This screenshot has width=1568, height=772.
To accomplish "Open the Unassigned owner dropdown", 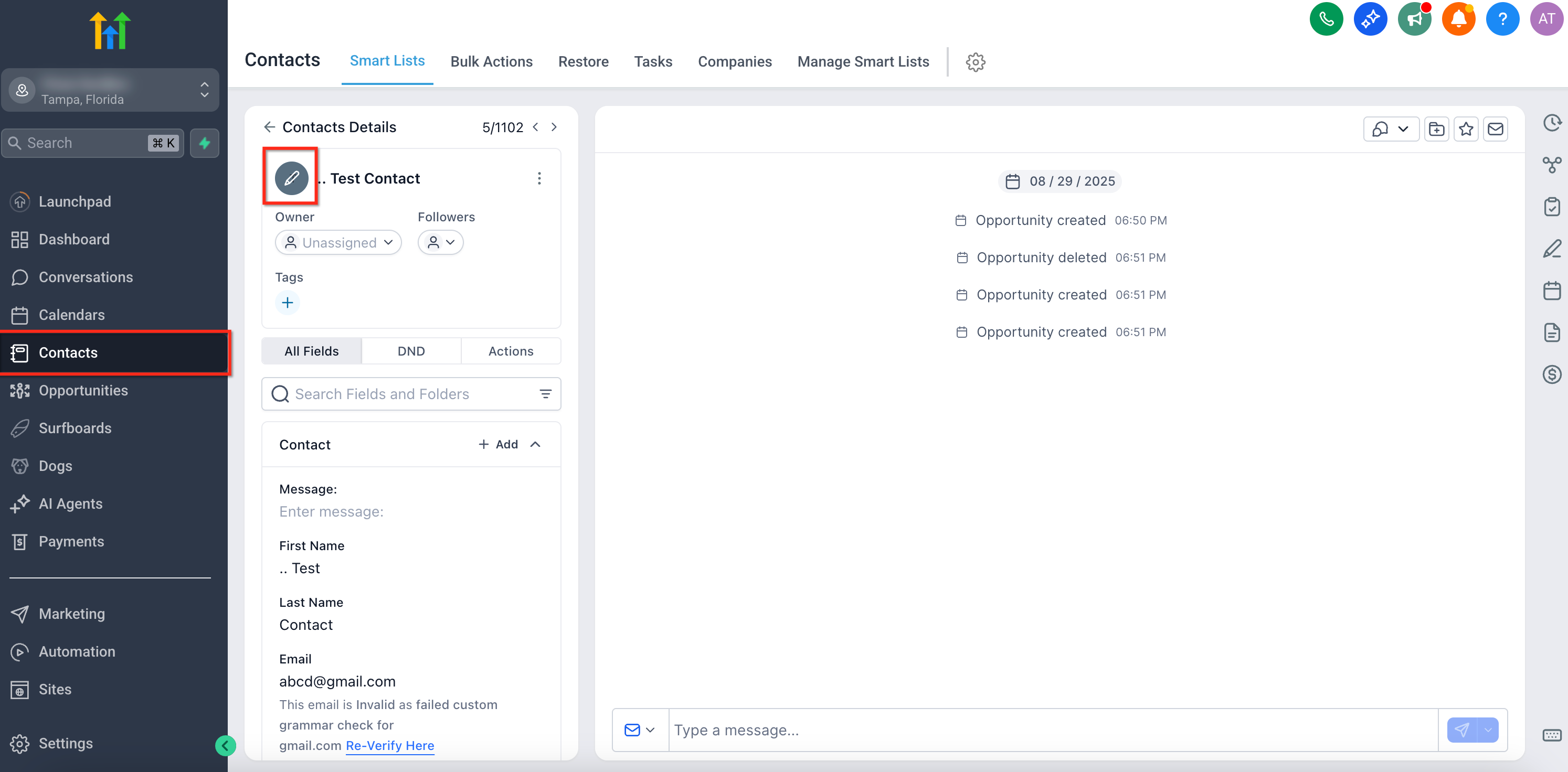I will [x=338, y=242].
